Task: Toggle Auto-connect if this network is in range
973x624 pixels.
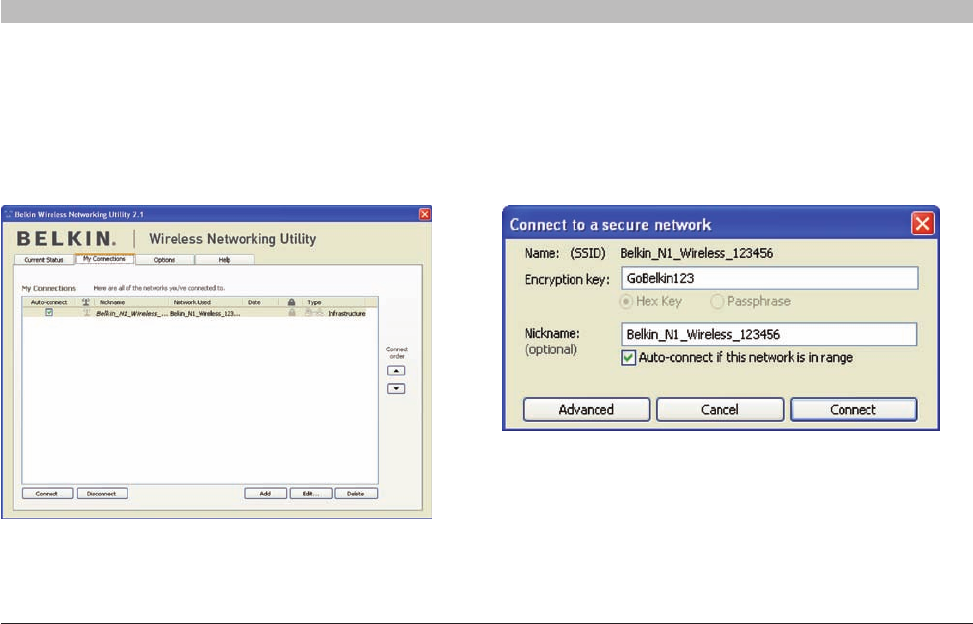Action: 629,358
